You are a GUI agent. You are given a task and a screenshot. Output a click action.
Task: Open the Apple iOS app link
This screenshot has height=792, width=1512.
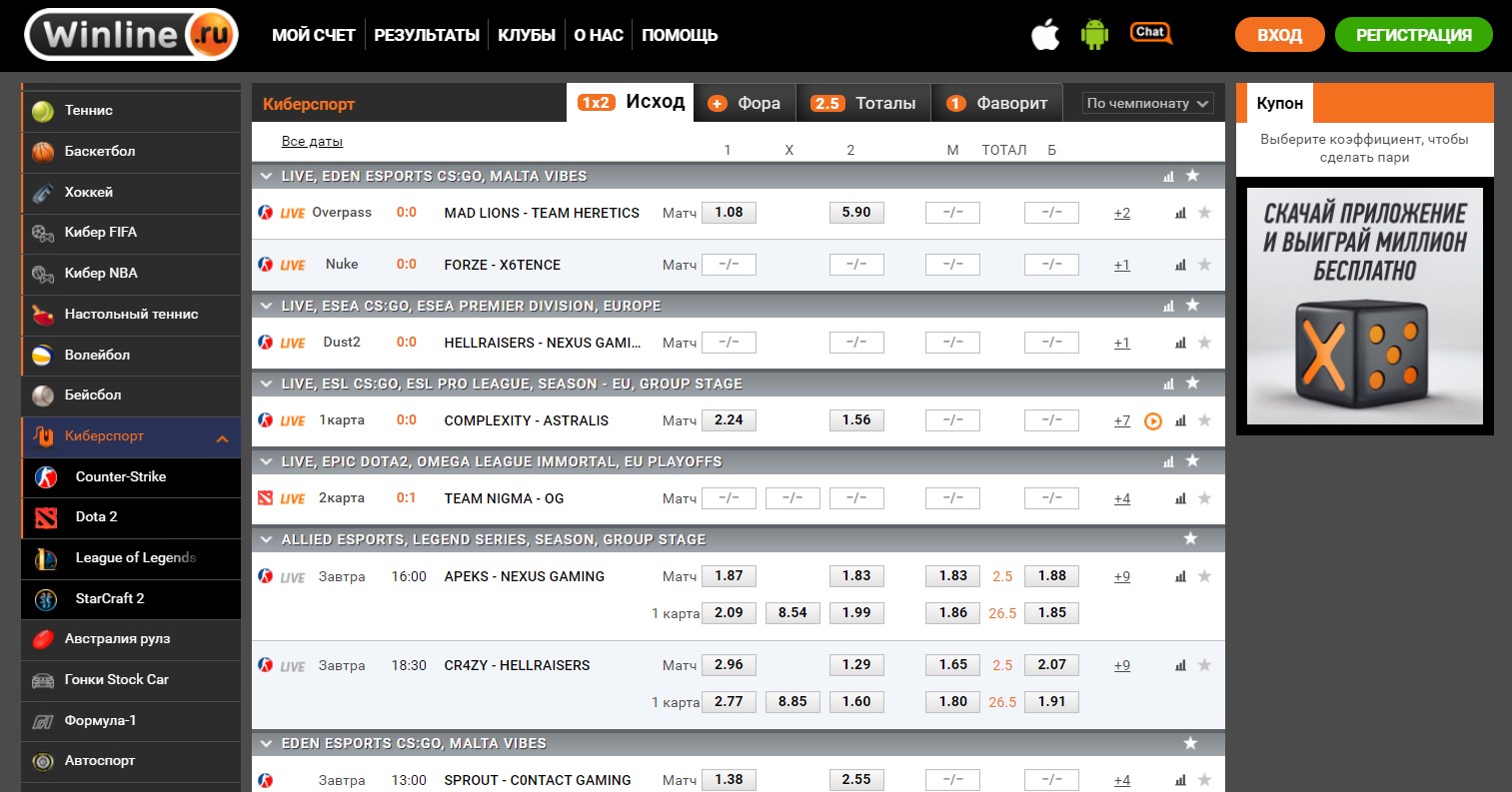click(x=1044, y=35)
